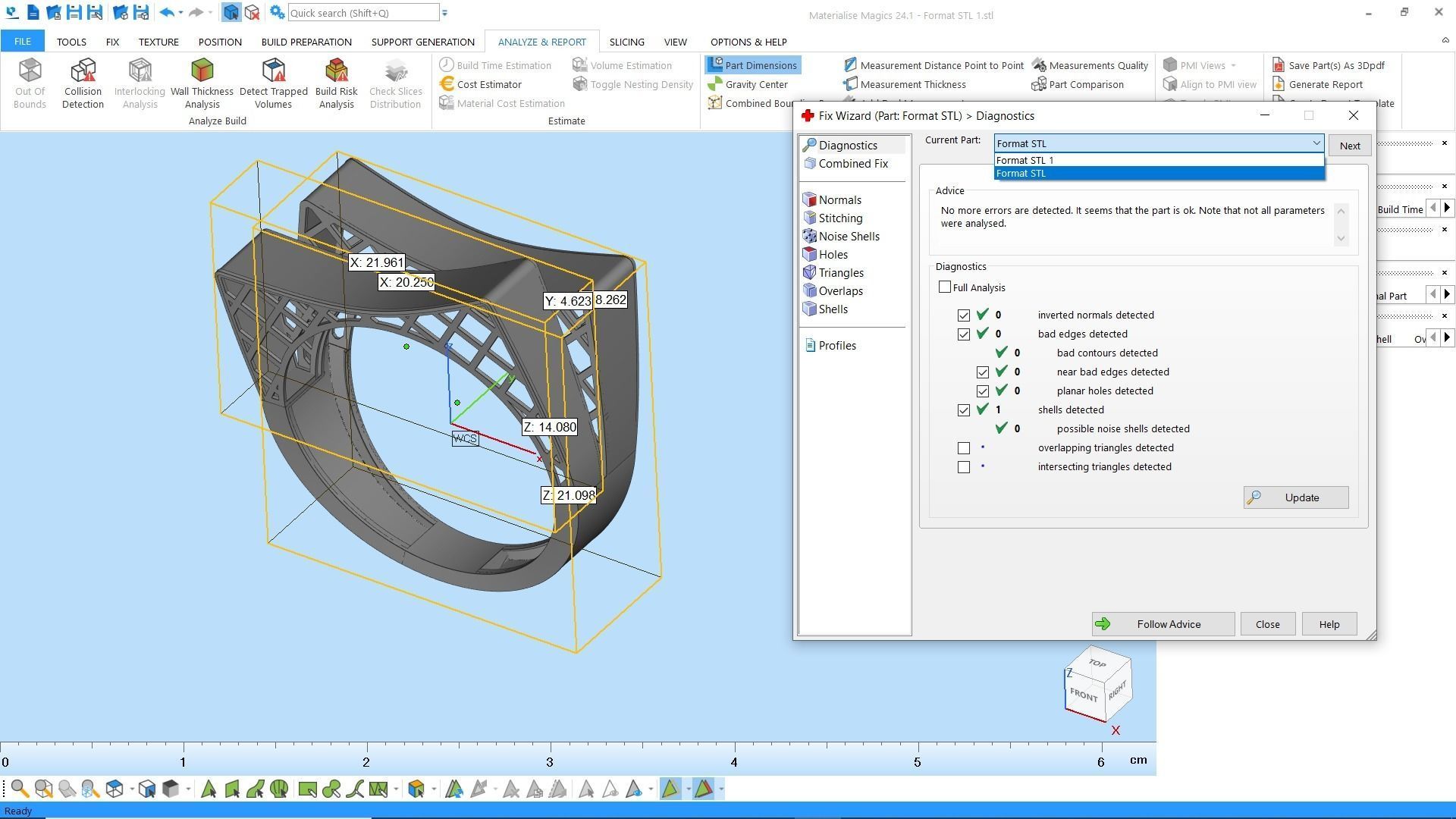Switch to the TOOLS ribbon tab
This screenshot has width=1456, height=819.
point(71,42)
